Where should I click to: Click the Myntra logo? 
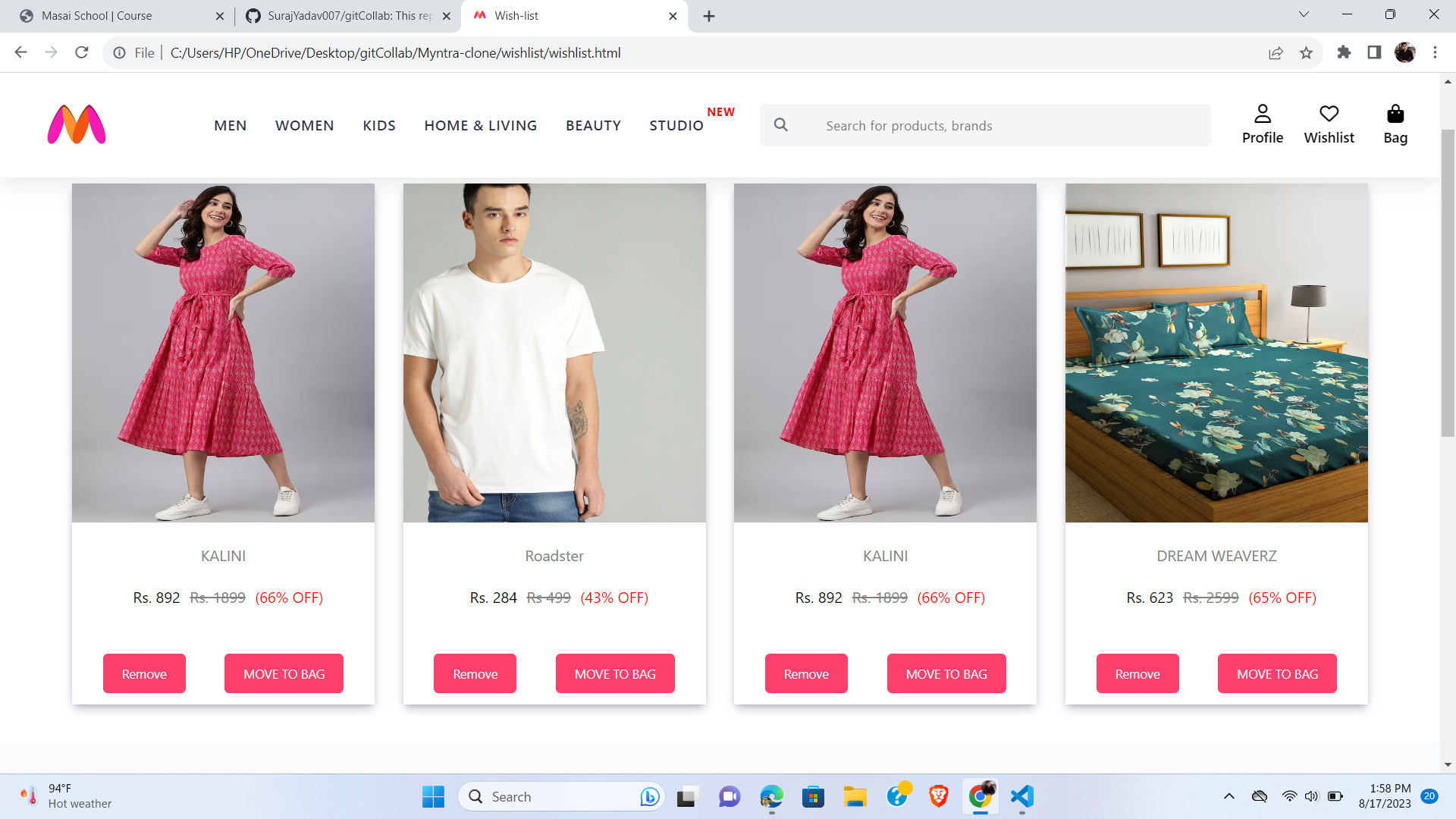coord(76,124)
